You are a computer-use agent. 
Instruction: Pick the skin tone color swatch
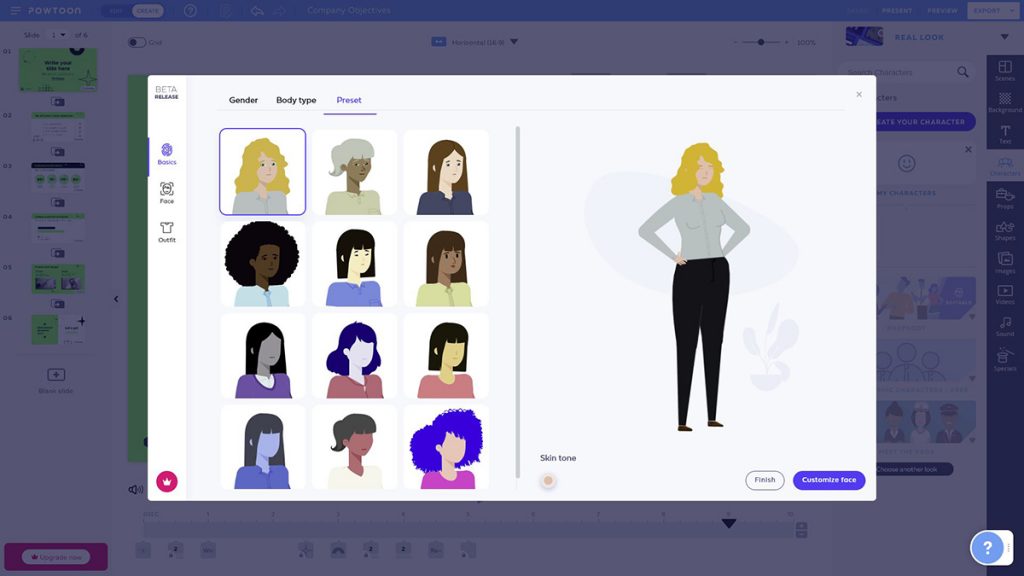point(548,480)
